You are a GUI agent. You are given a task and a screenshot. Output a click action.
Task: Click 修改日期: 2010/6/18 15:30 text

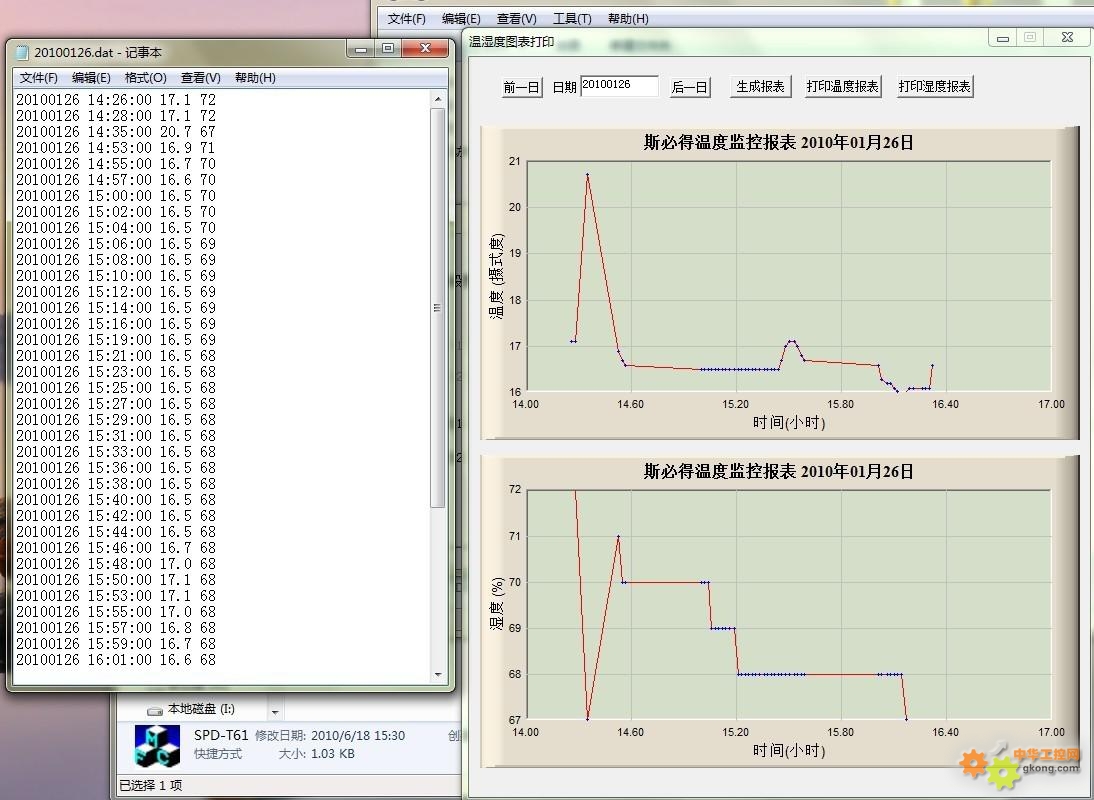330,735
